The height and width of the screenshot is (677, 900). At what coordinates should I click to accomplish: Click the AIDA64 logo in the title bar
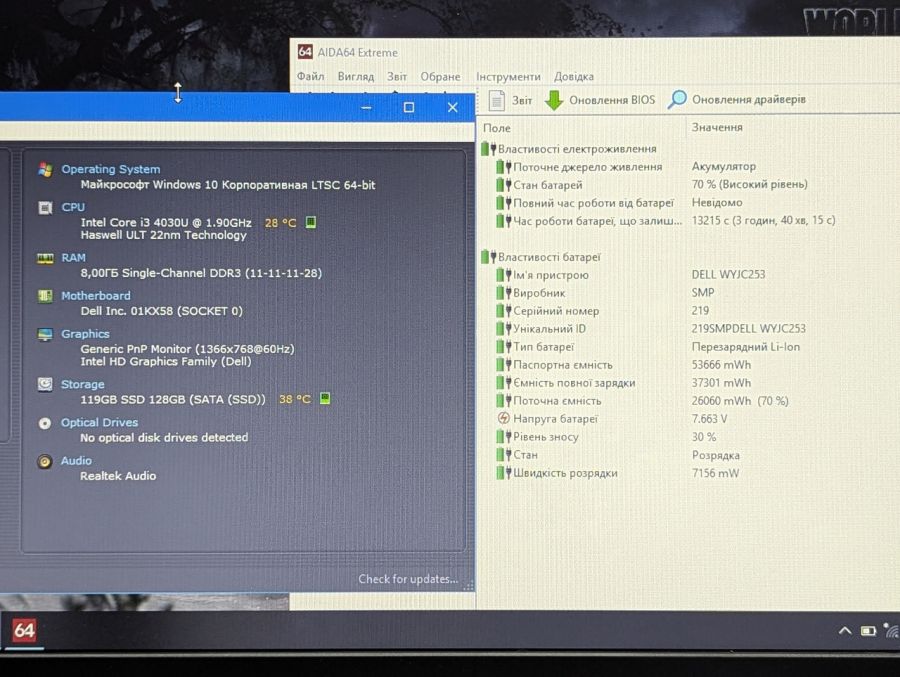click(305, 52)
